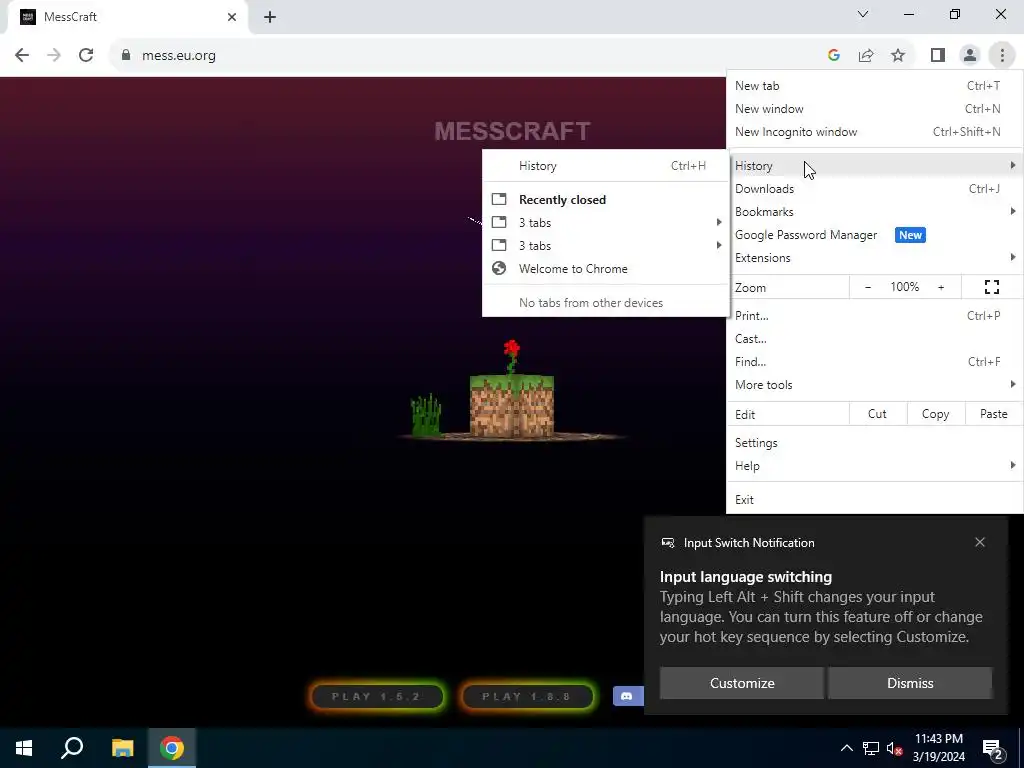Select Cast... in the Chrome menu
1024x768 pixels.
click(874, 339)
